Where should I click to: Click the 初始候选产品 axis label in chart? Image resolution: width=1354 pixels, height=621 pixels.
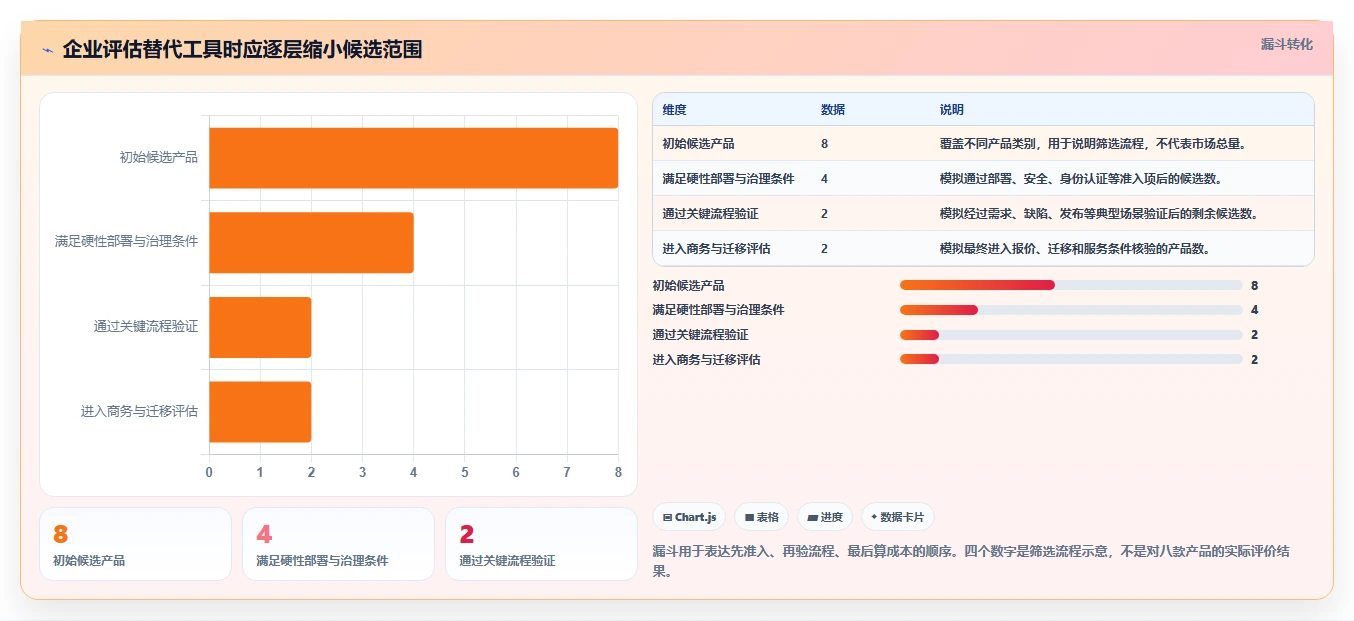pyautogui.click(x=158, y=158)
